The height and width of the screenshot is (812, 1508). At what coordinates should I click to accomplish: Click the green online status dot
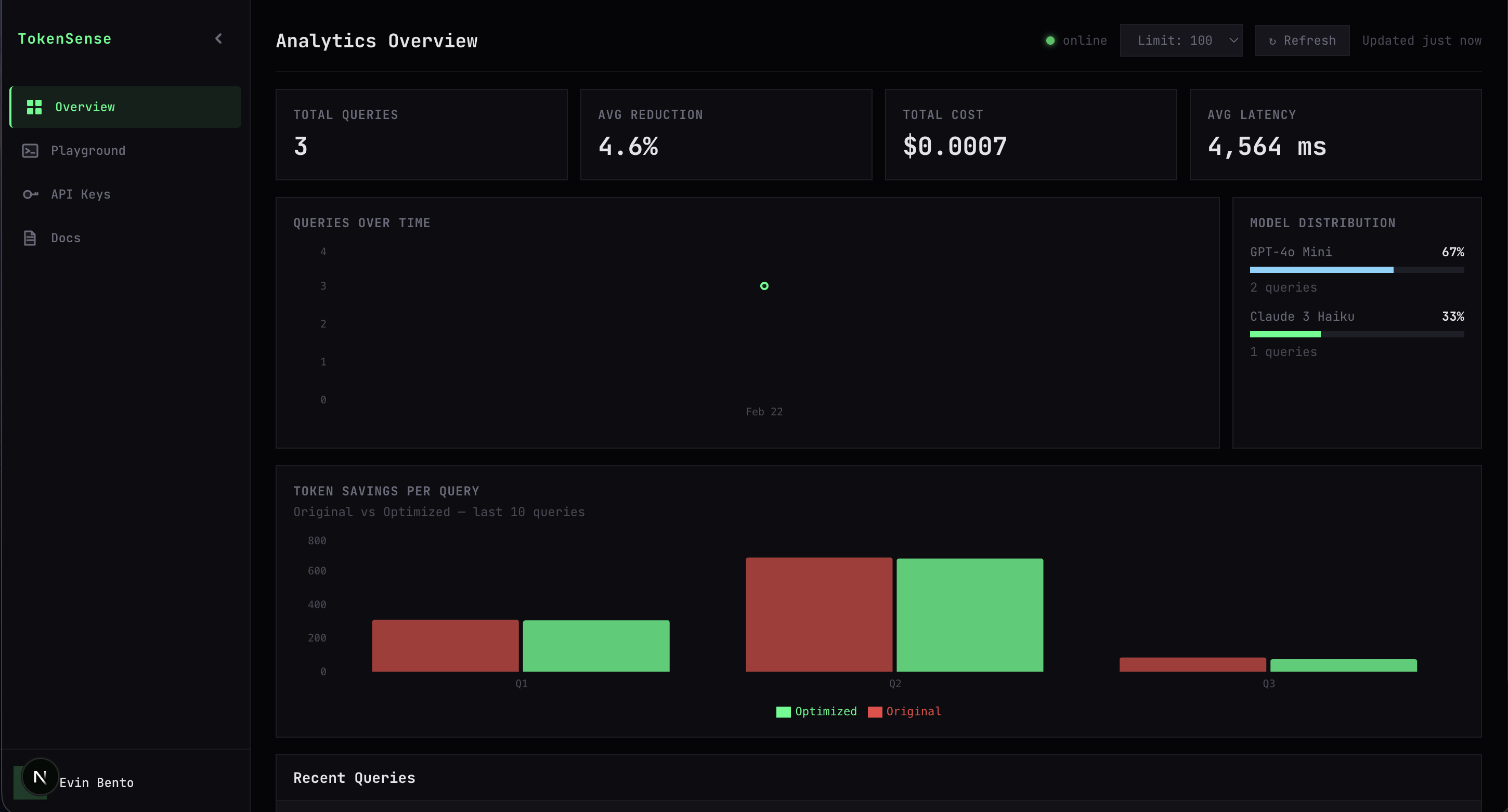point(1050,41)
